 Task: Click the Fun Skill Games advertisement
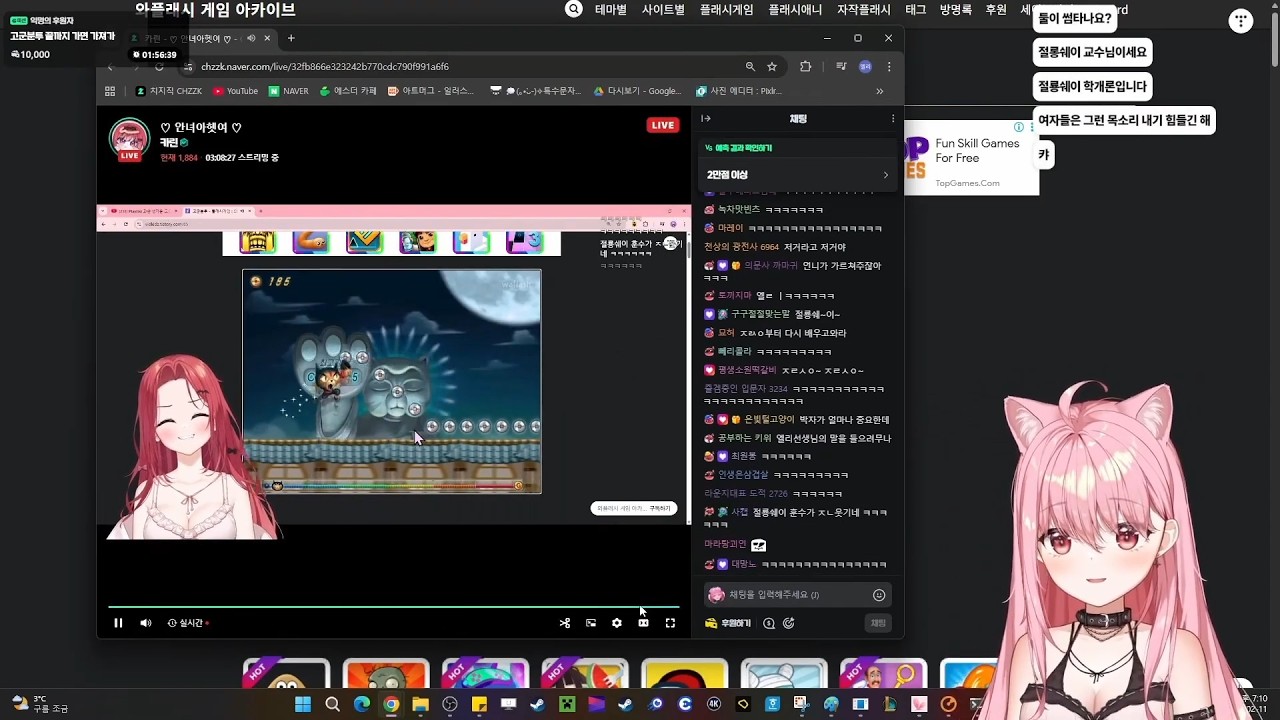(972, 158)
